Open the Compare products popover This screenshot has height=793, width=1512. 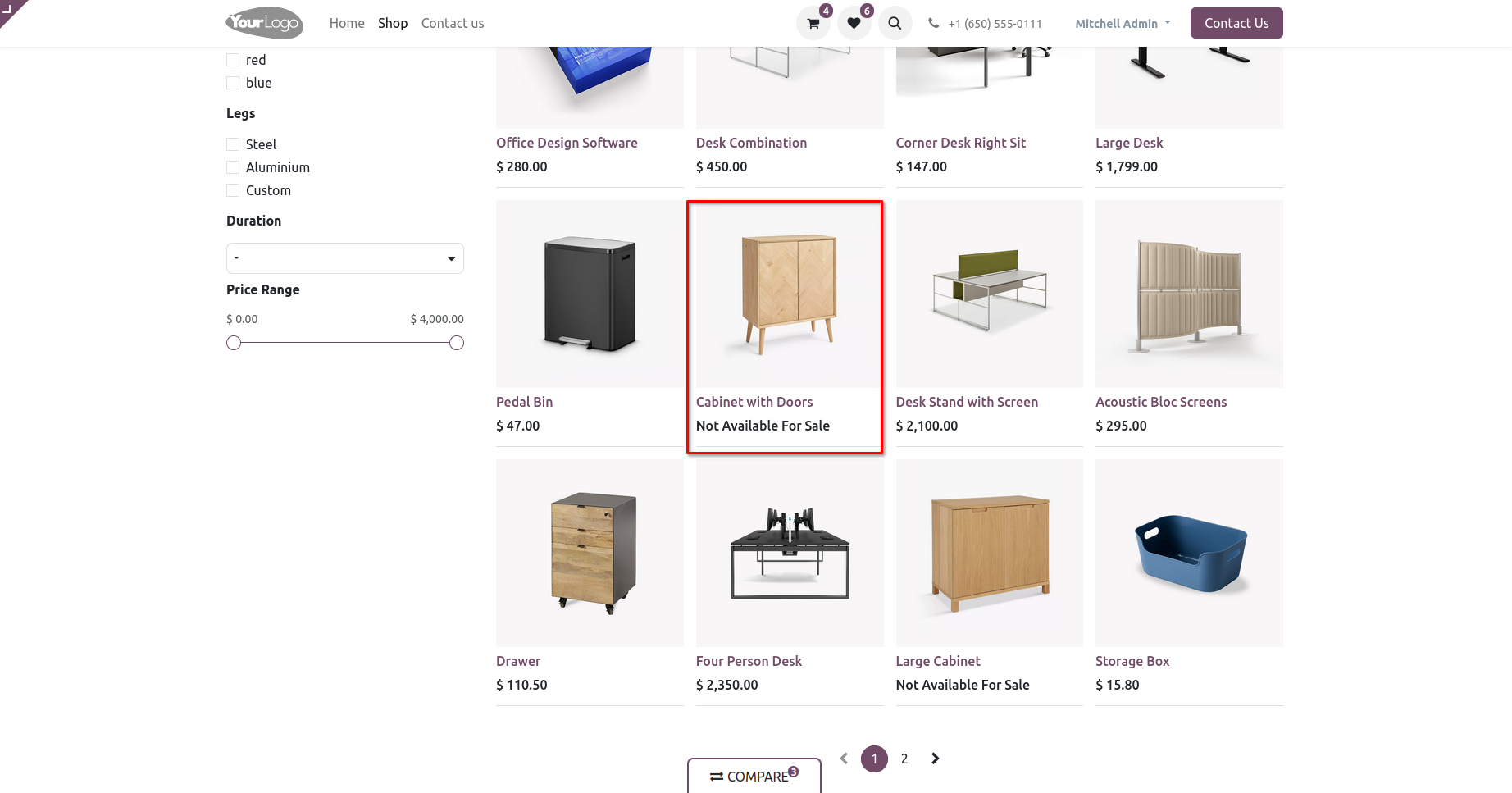[x=754, y=776]
